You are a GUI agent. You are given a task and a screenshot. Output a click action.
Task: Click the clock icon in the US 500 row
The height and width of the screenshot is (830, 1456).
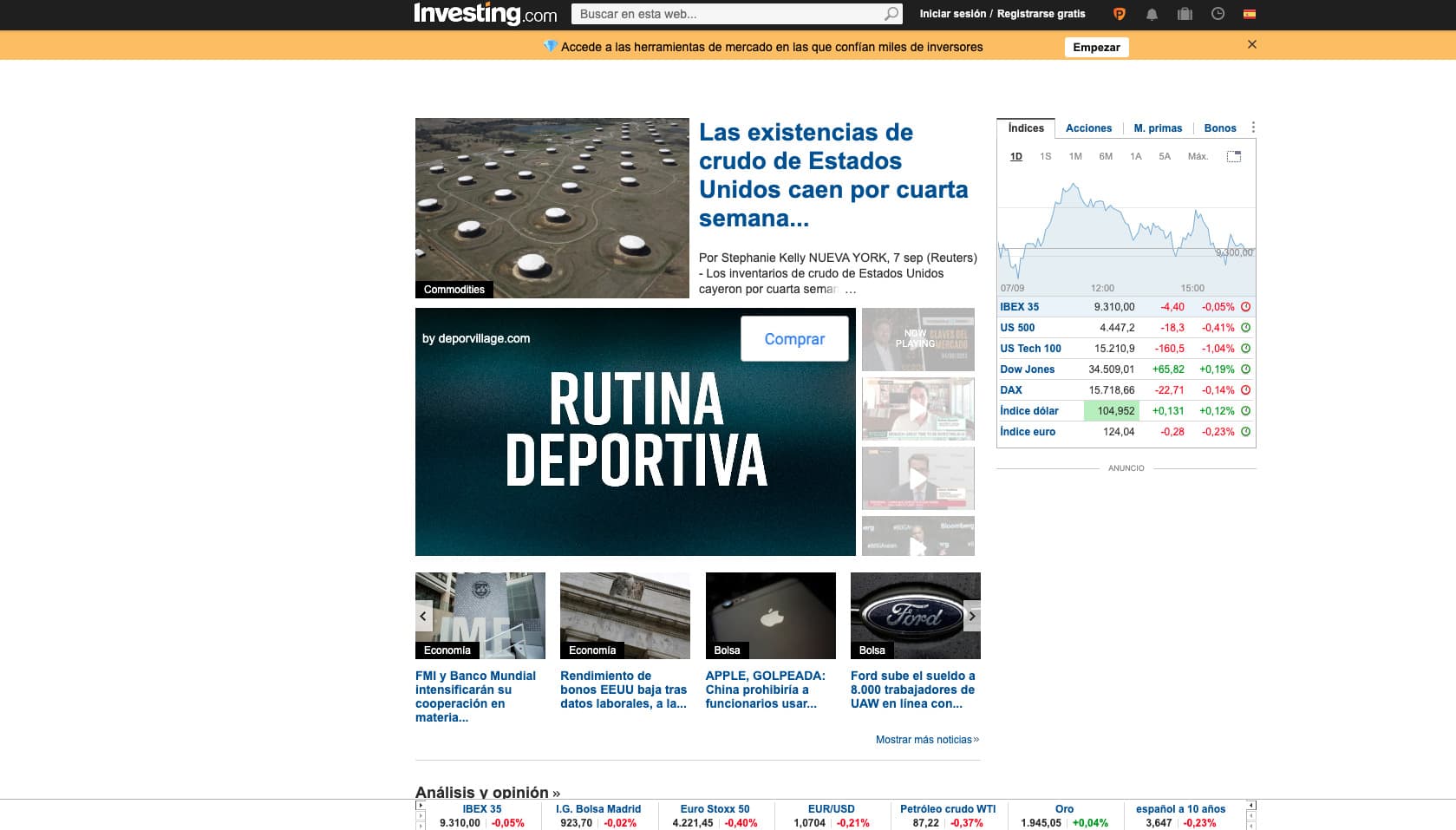[x=1245, y=328]
